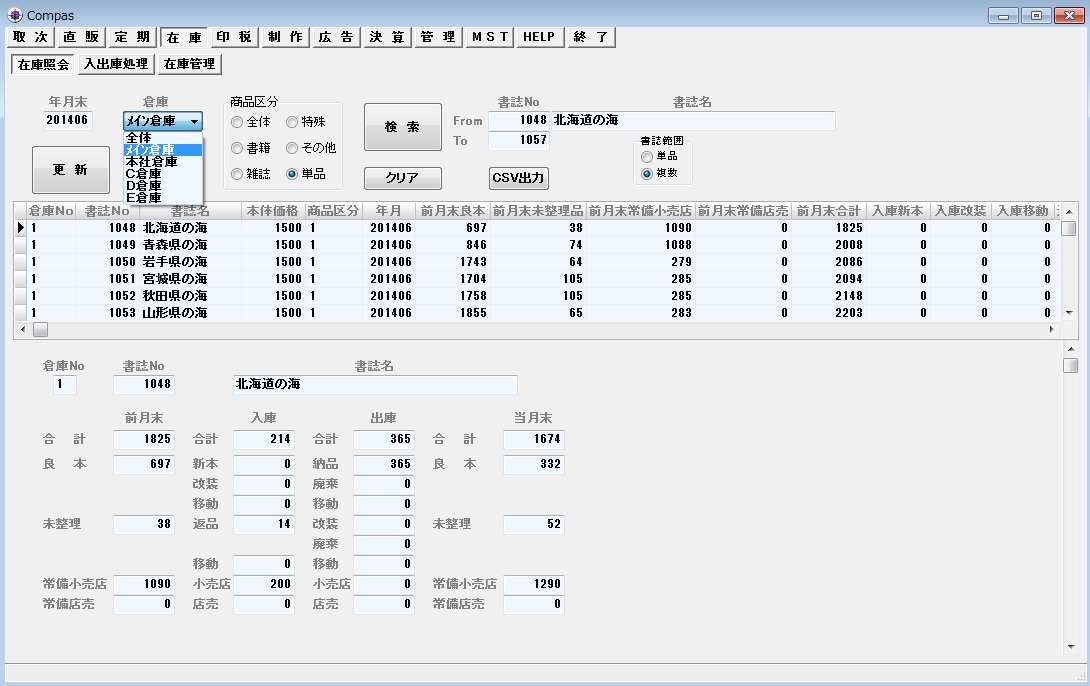Click the table's vertical scrollbar up arrow

[1068, 211]
